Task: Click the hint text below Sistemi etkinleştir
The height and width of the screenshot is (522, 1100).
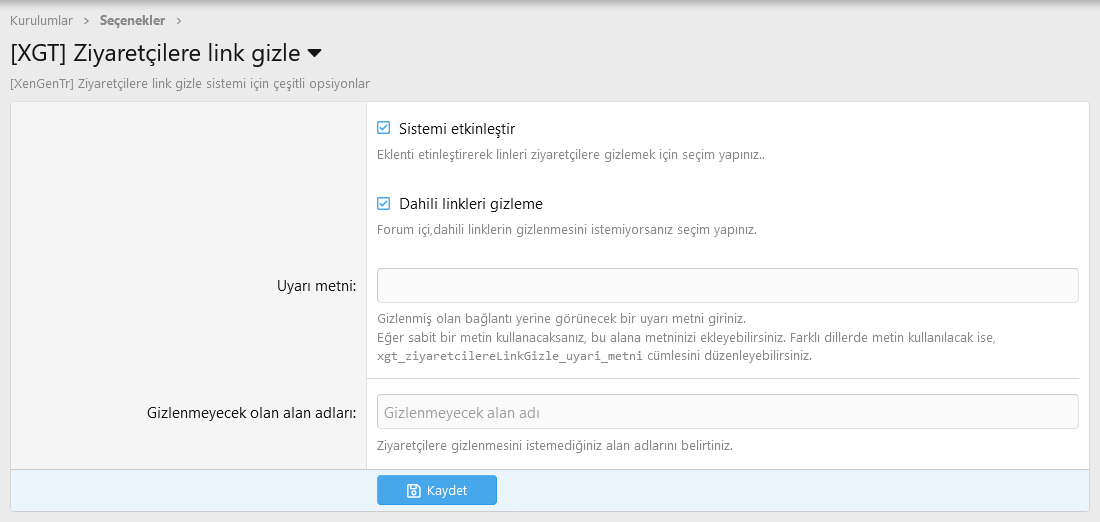Action: (570, 155)
